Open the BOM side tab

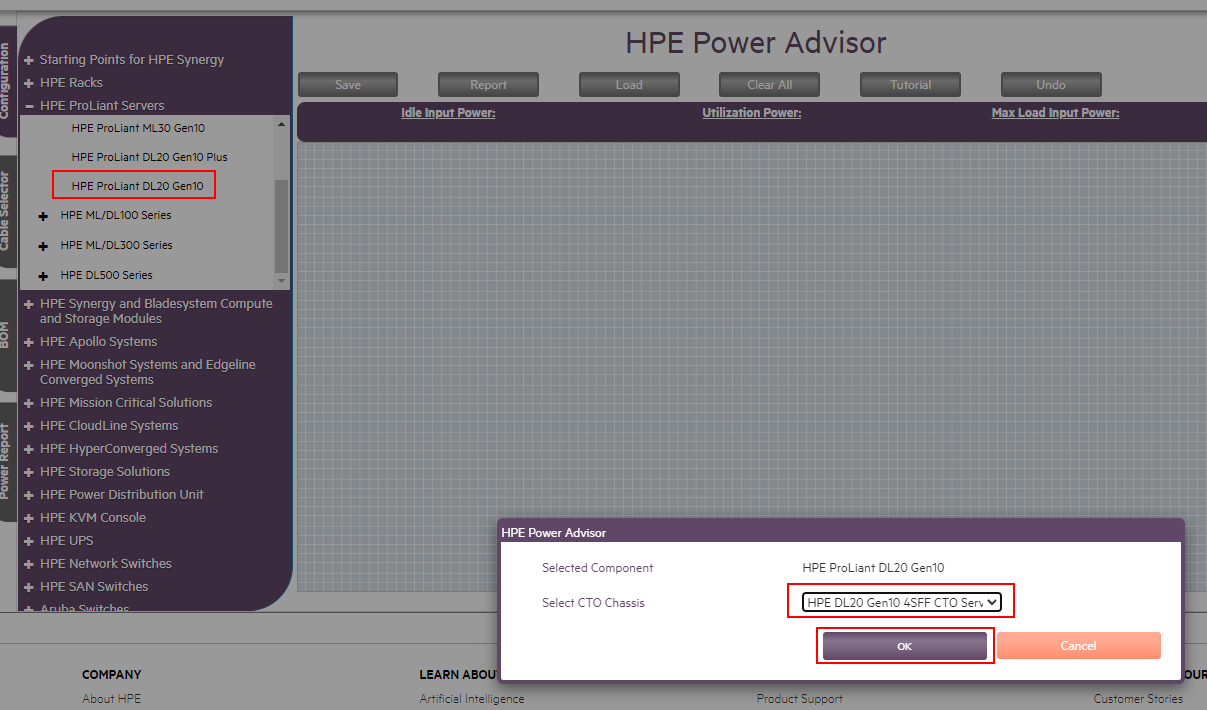tap(7, 335)
